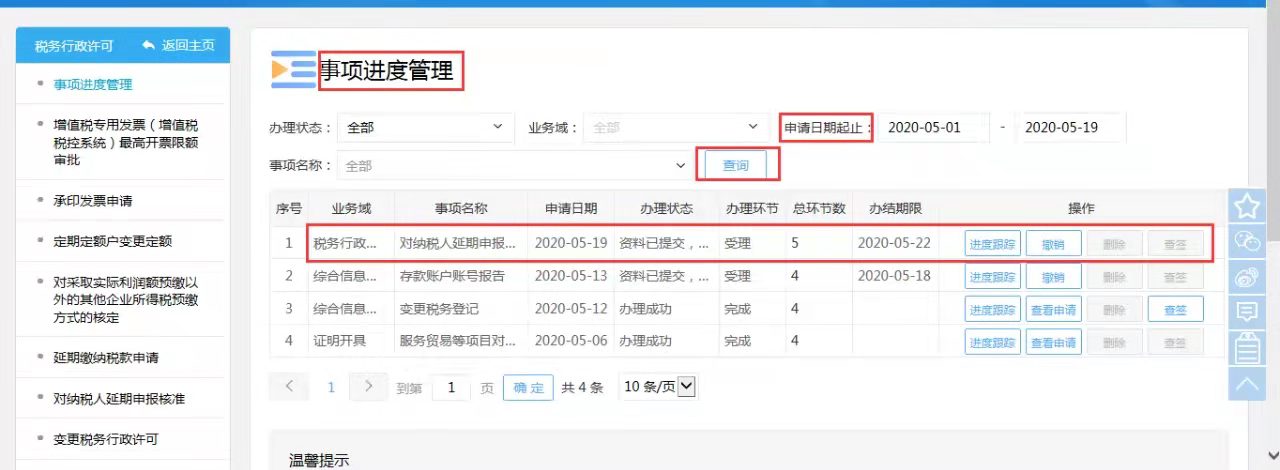Click 进度跟踪 for 服务贸易等项目 row
This screenshot has width=1280, height=470.
[x=992, y=342]
